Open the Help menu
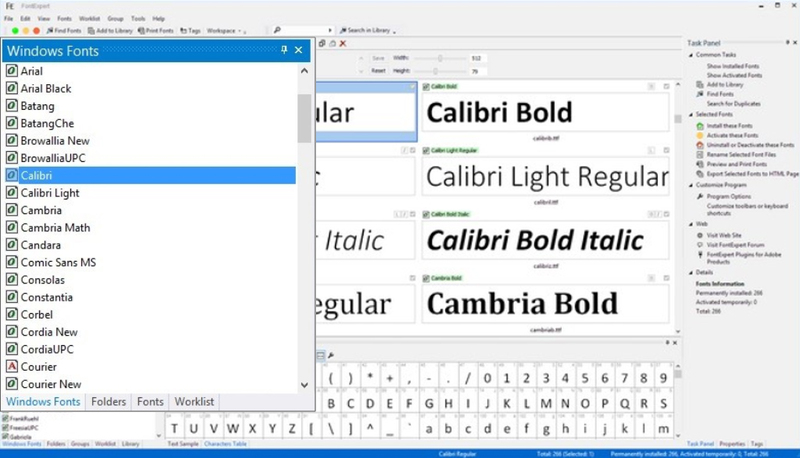The height and width of the screenshot is (458, 800). (159, 18)
